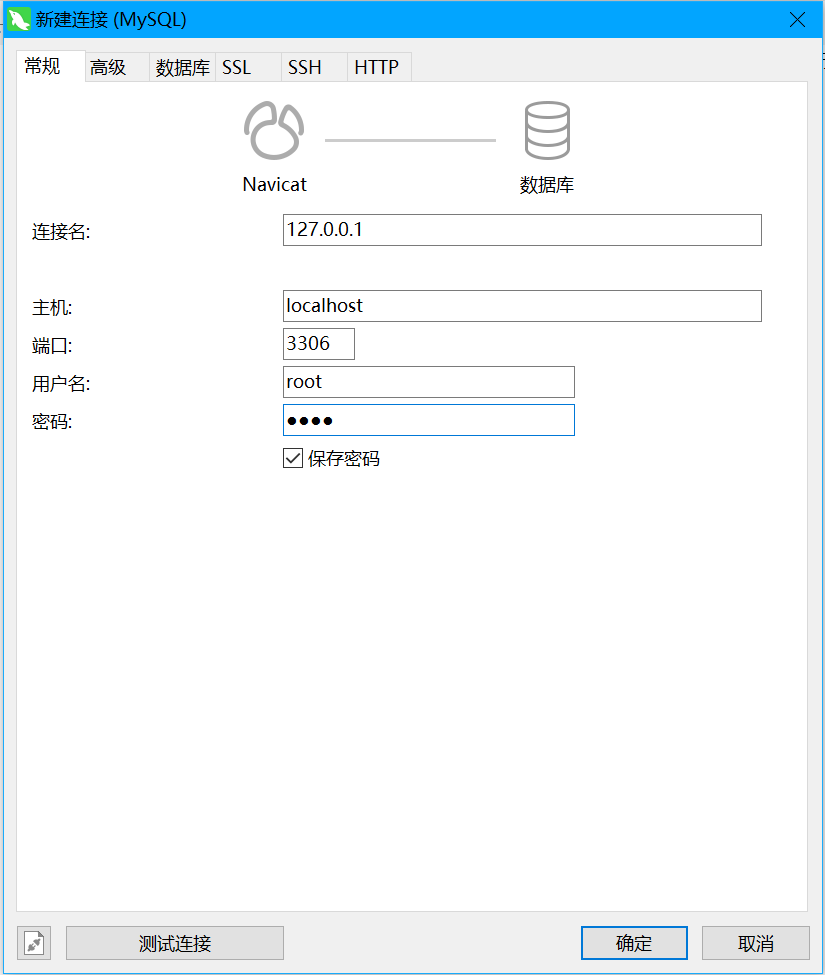This screenshot has height=975, width=825.
Task: Click the 测试连接 button
Action: [x=175, y=943]
